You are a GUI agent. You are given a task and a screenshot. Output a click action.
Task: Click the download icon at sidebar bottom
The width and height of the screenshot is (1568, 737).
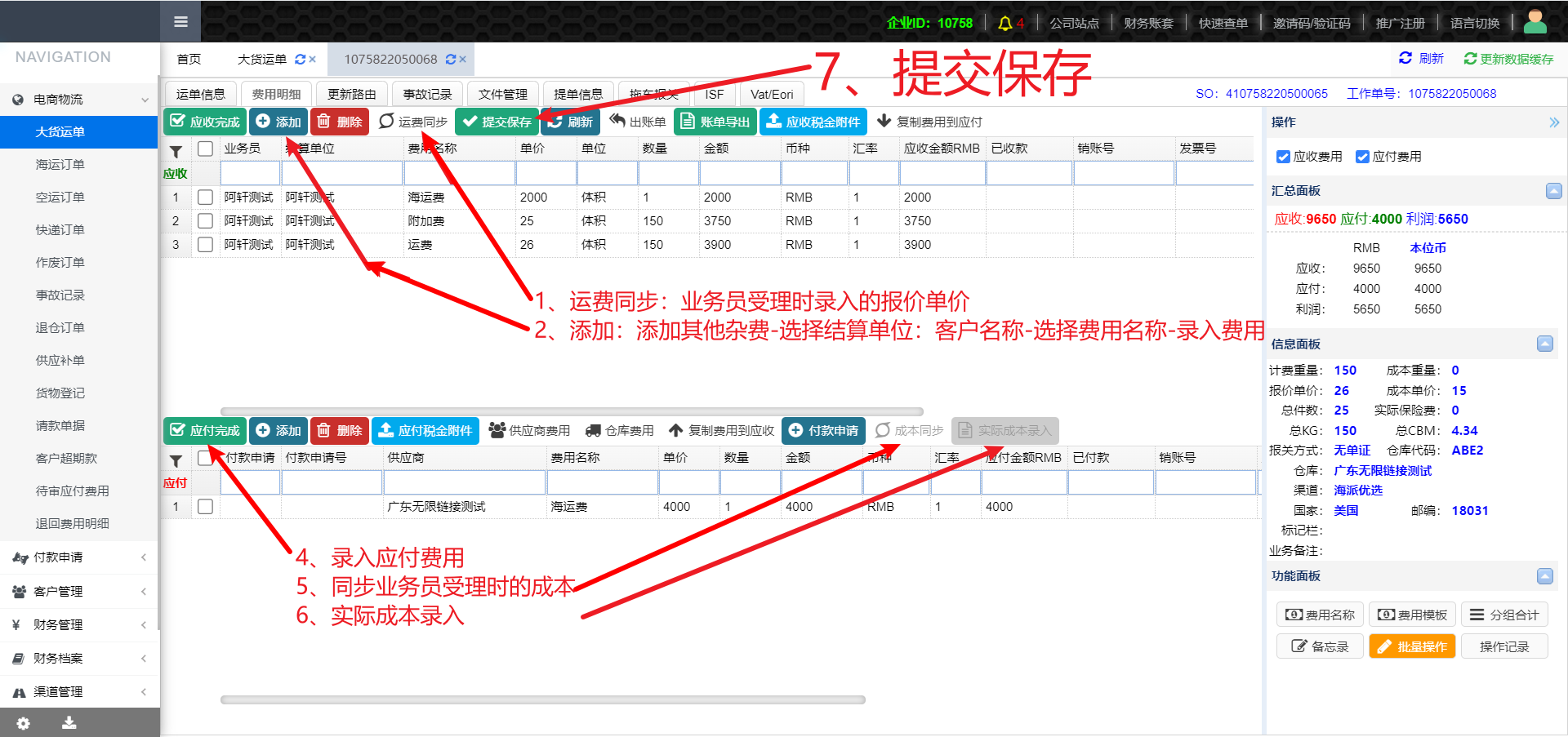pos(69,723)
